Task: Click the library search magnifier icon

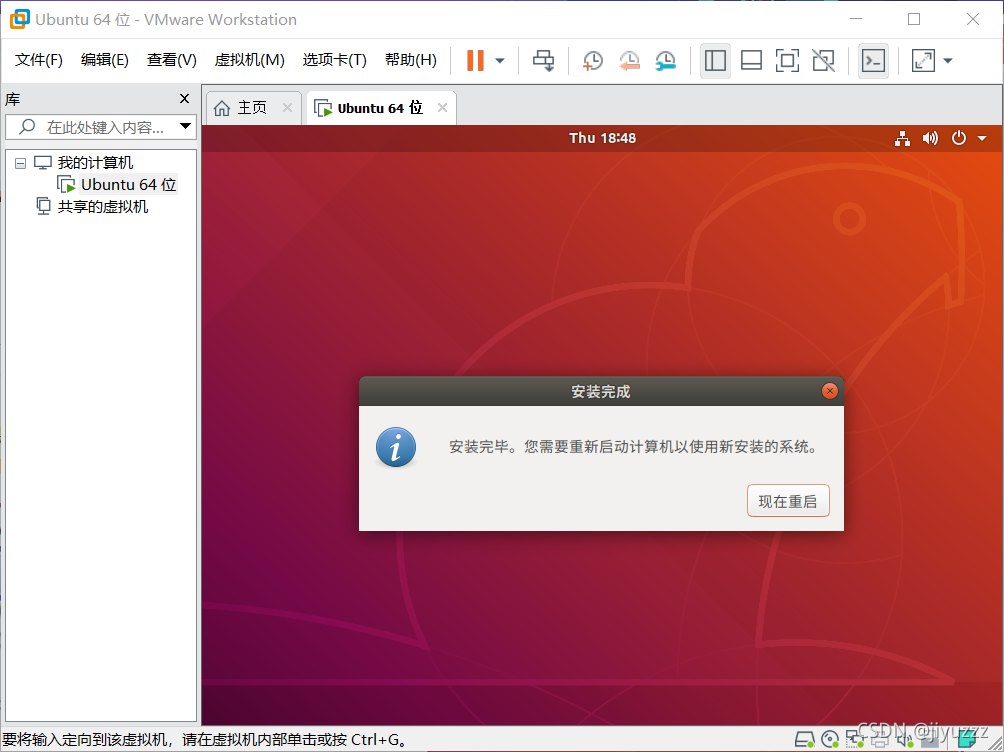Action: pos(27,126)
